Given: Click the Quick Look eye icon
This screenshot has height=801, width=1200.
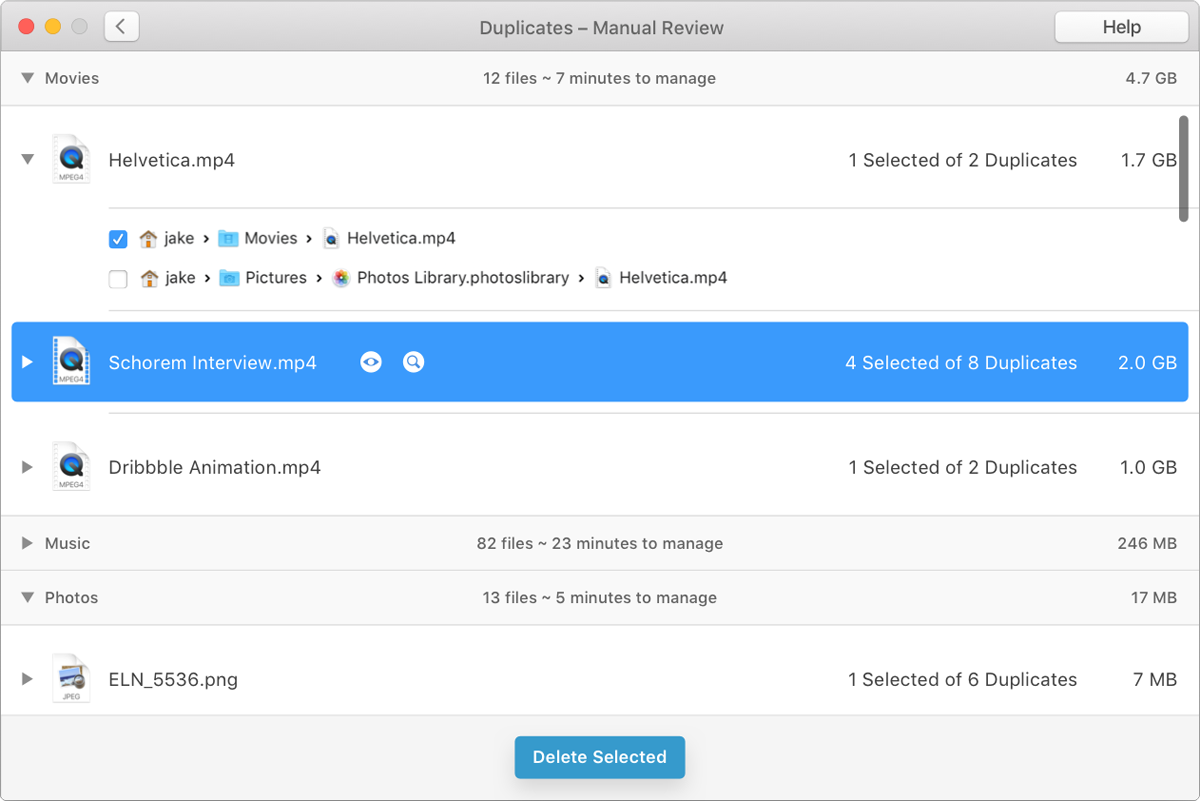Looking at the screenshot, I should click(371, 362).
